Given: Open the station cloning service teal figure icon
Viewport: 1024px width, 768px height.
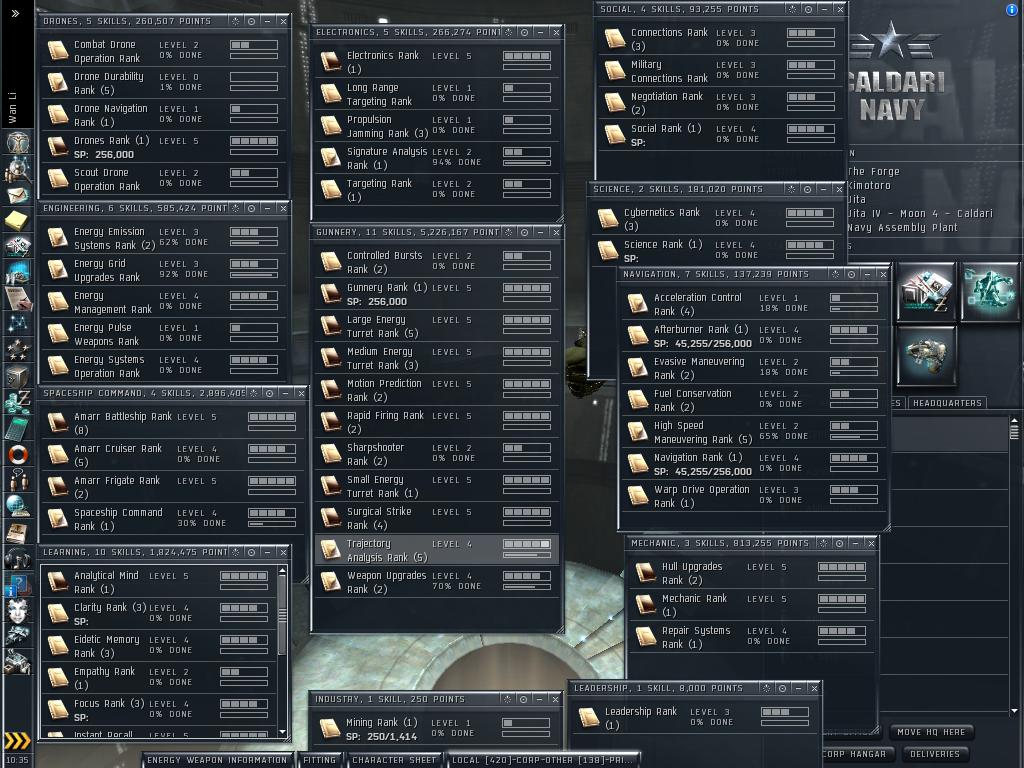Looking at the screenshot, I should click(x=989, y=291).
